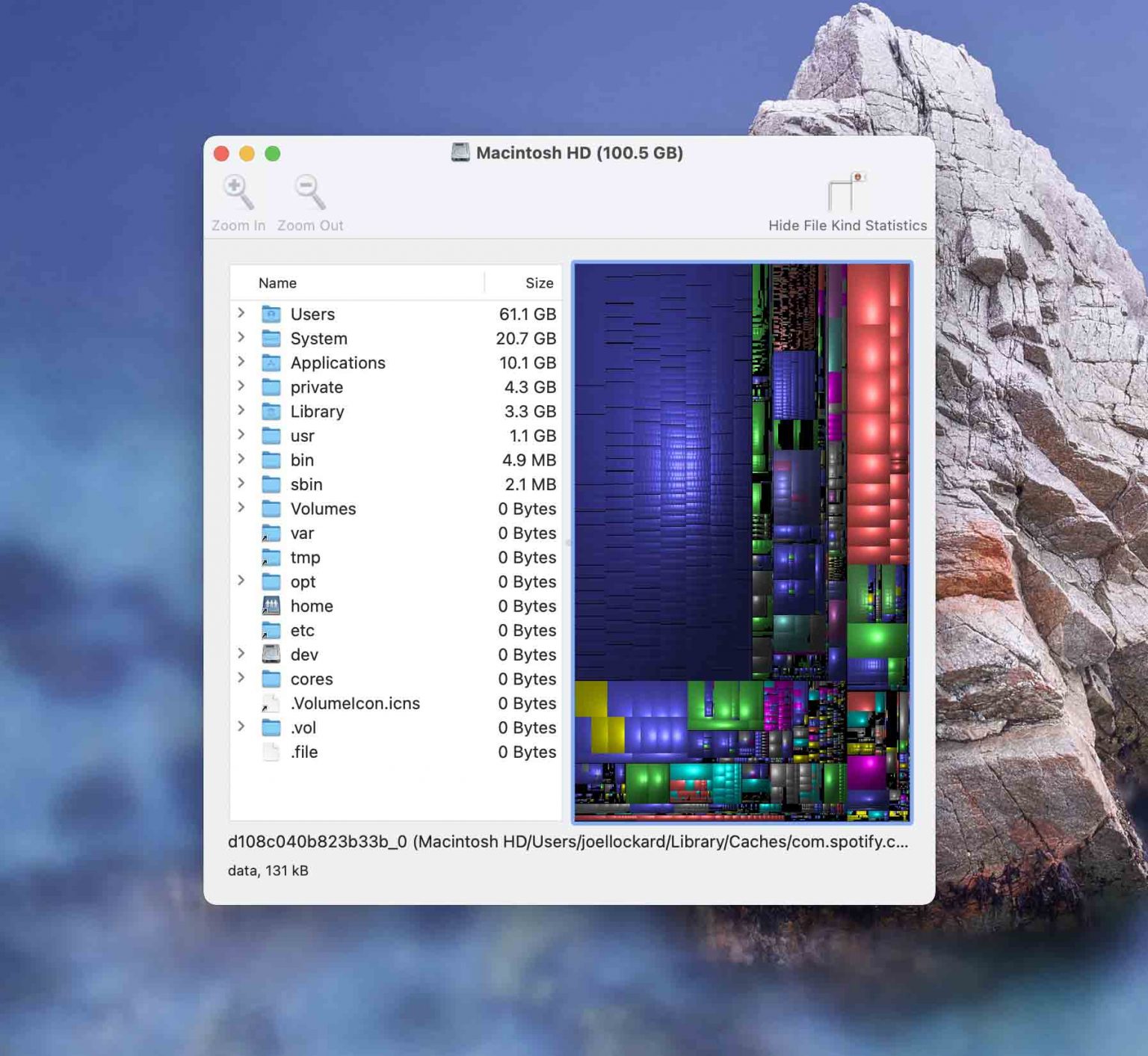Select the private folder row
1148x1056 pixels.
(x=316, y=387)
